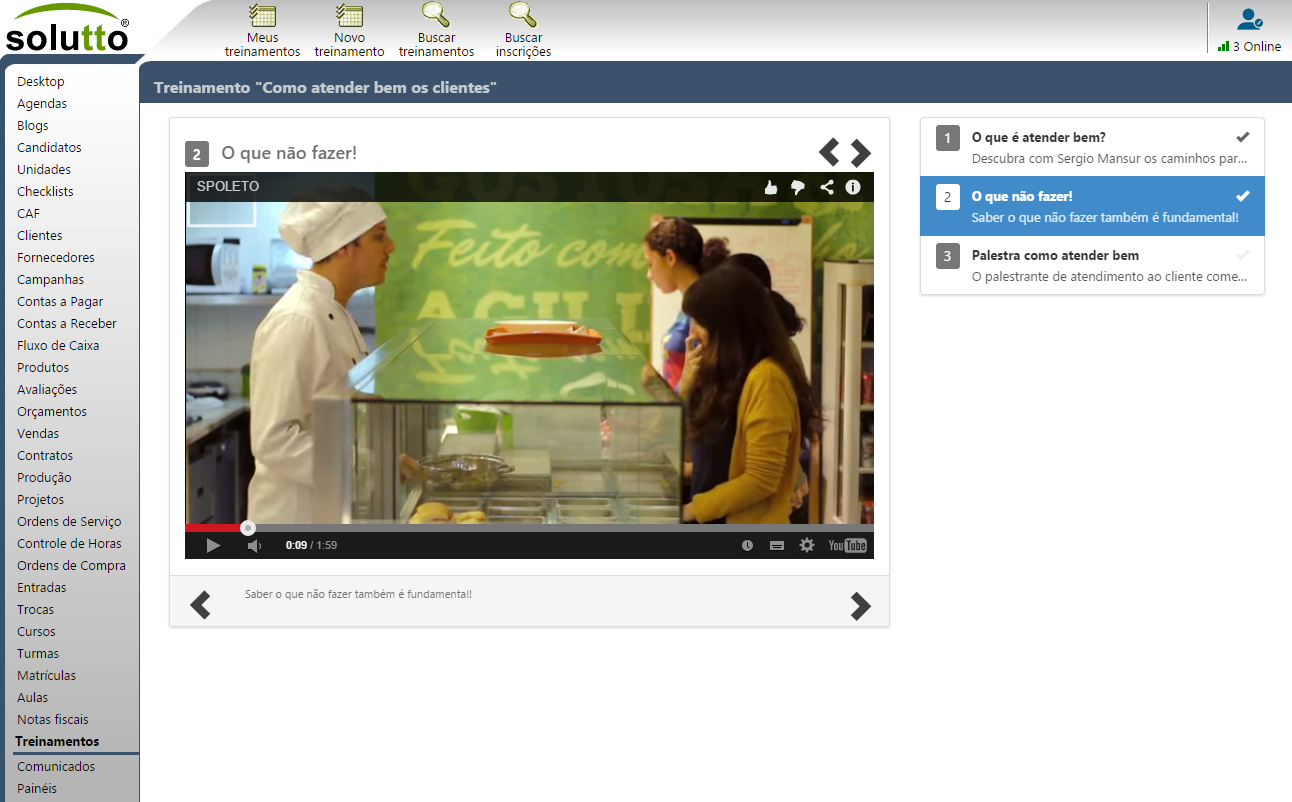Viewport: 1292px width, 802px height.
Task: Open Ordens de Compra in sidebar
Action: [71, 566]
